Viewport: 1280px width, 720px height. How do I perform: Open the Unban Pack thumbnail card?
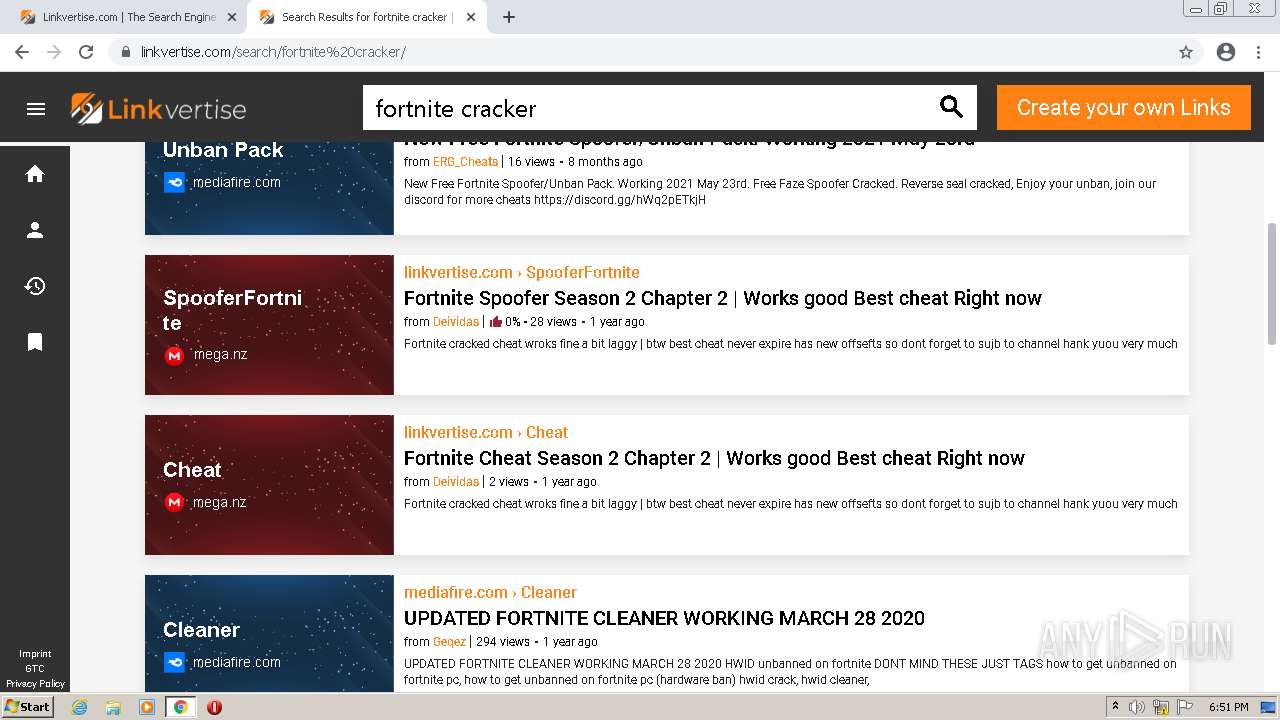click(269, 188)
